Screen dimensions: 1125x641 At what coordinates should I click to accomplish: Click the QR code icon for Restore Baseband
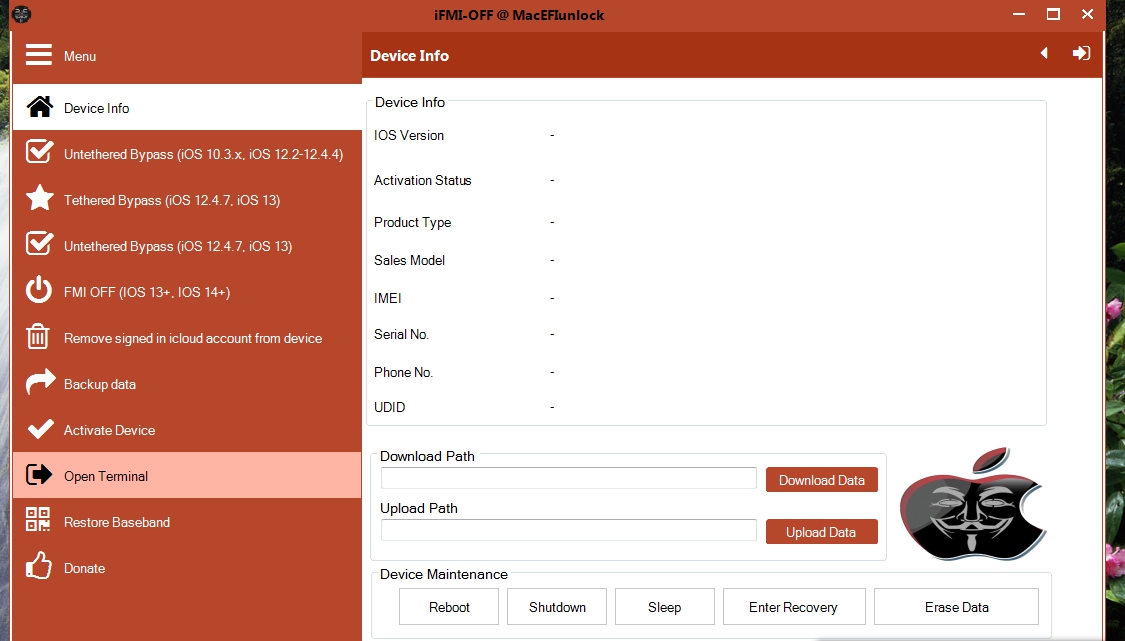(38, 520)
